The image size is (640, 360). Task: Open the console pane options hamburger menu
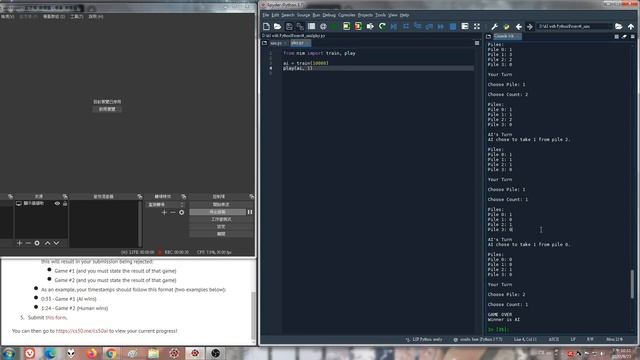(633, 36)
